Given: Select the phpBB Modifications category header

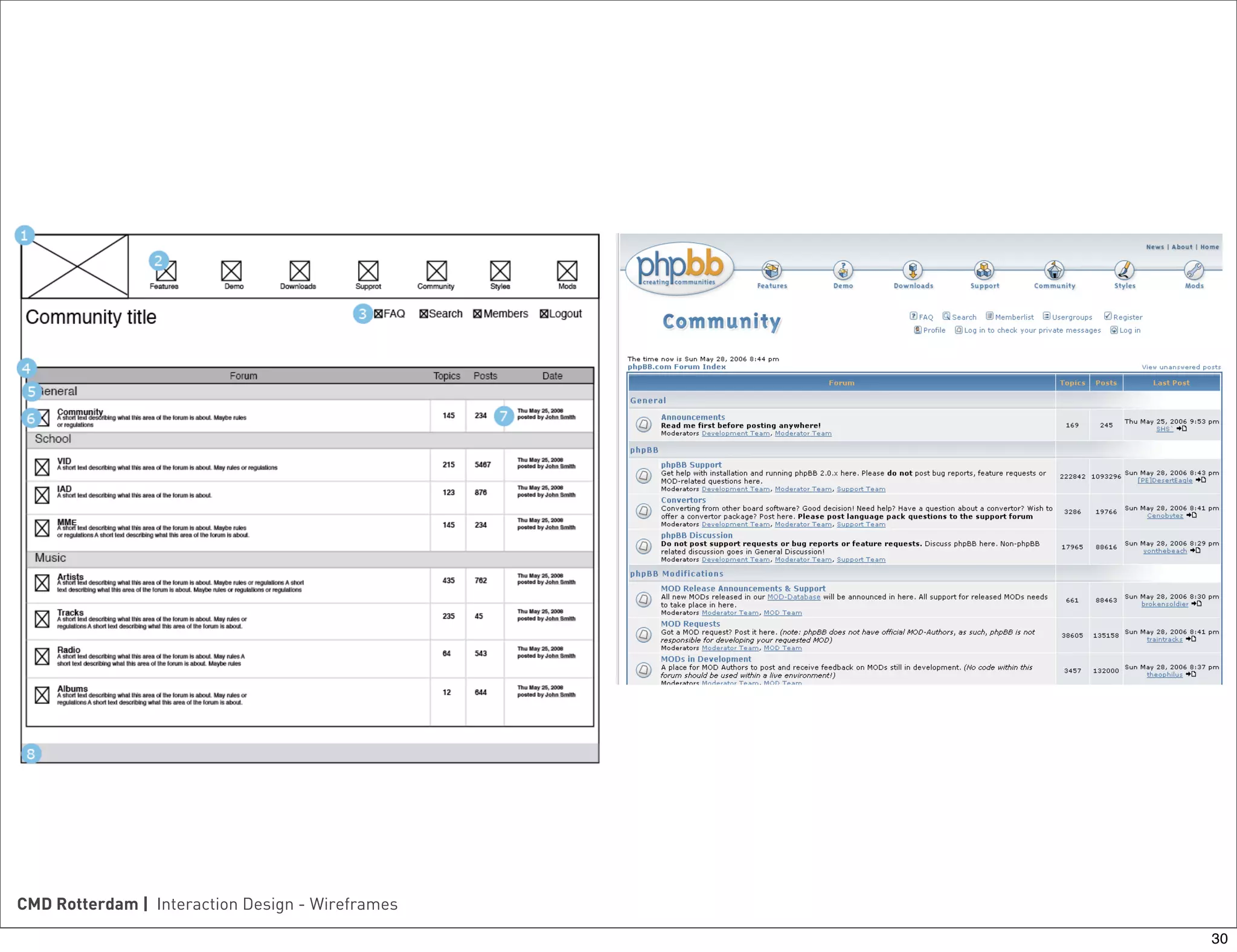Looking at the screenshot, I should tap(676, 574).
